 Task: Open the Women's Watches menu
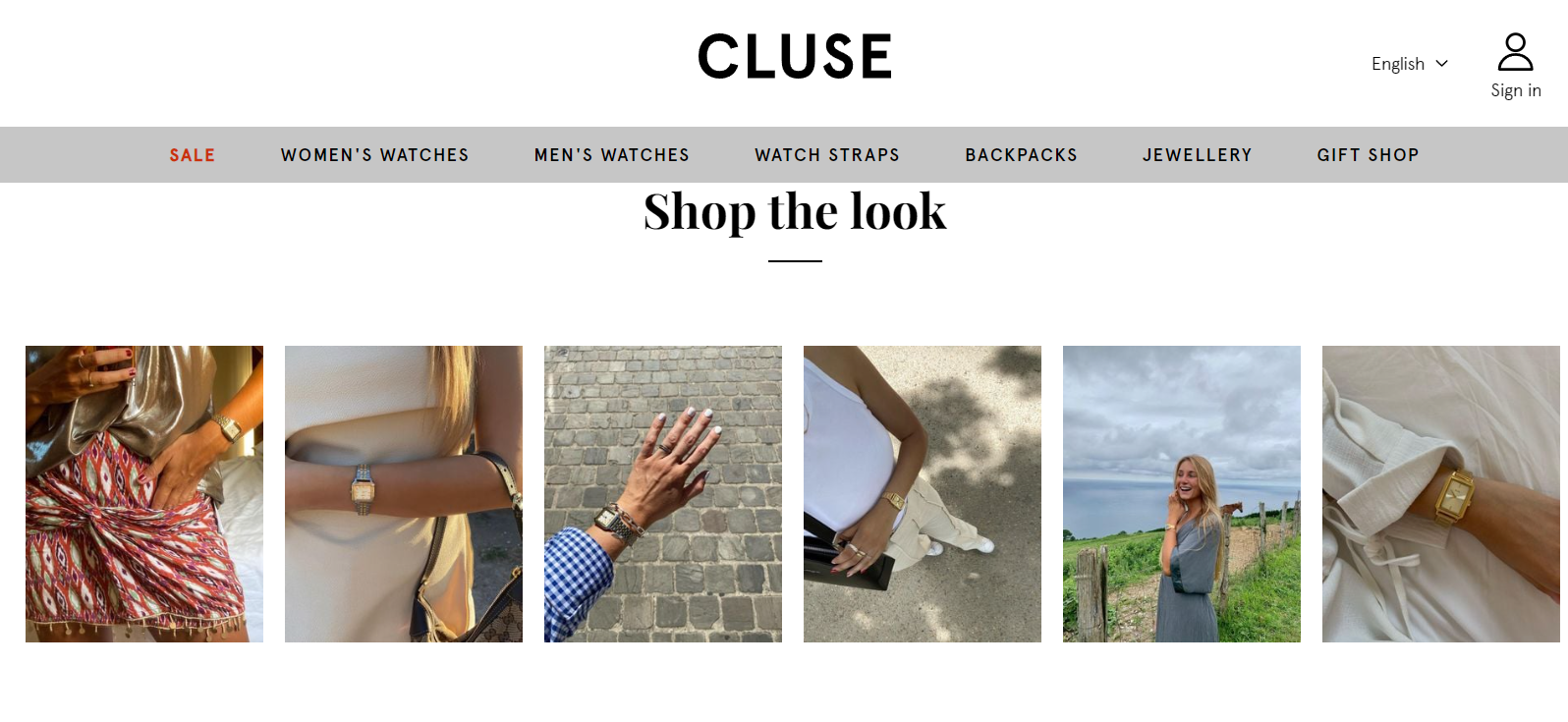(x=375, y=155)
